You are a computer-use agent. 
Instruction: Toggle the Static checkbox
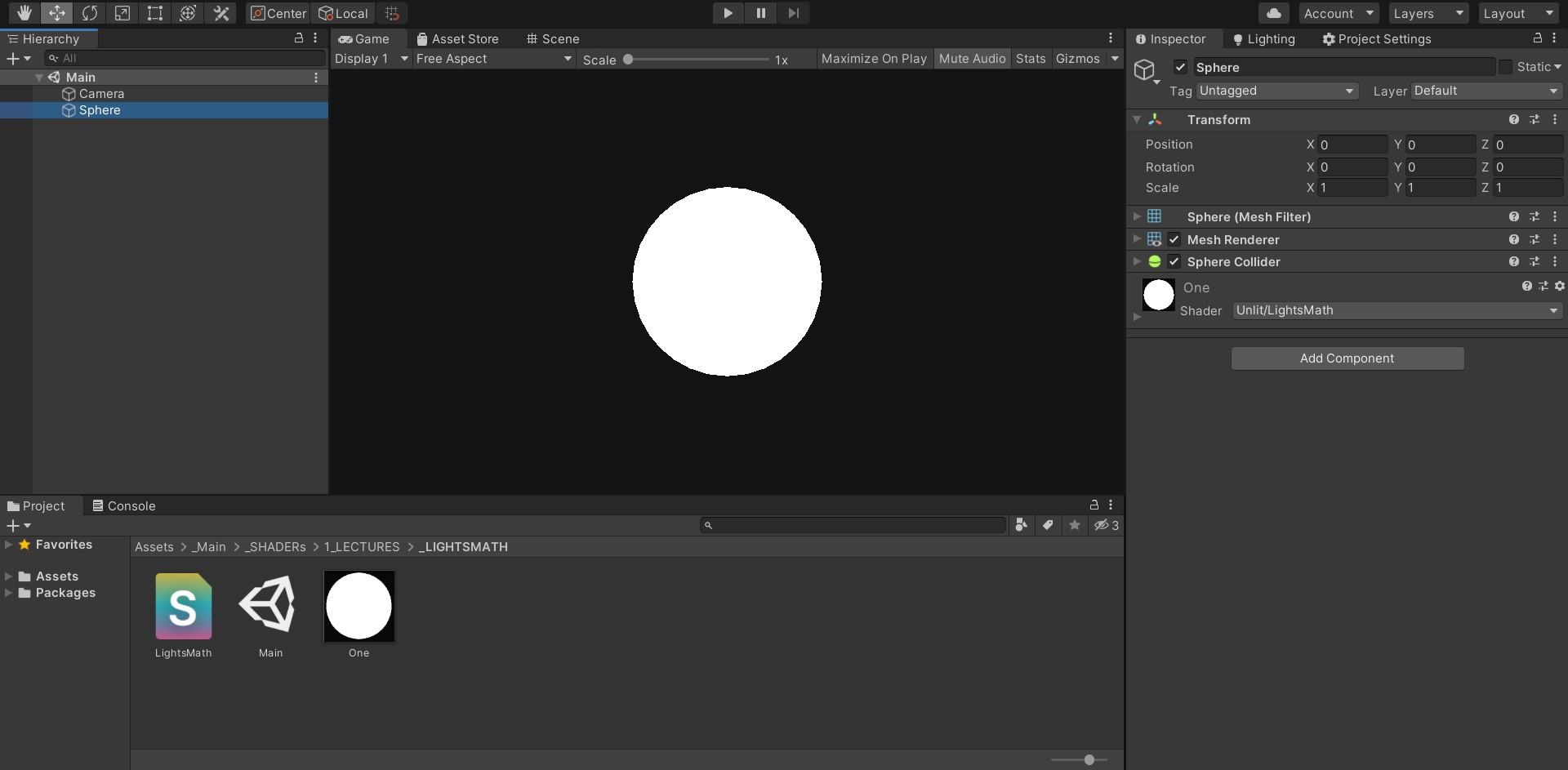click(1505, 67)
